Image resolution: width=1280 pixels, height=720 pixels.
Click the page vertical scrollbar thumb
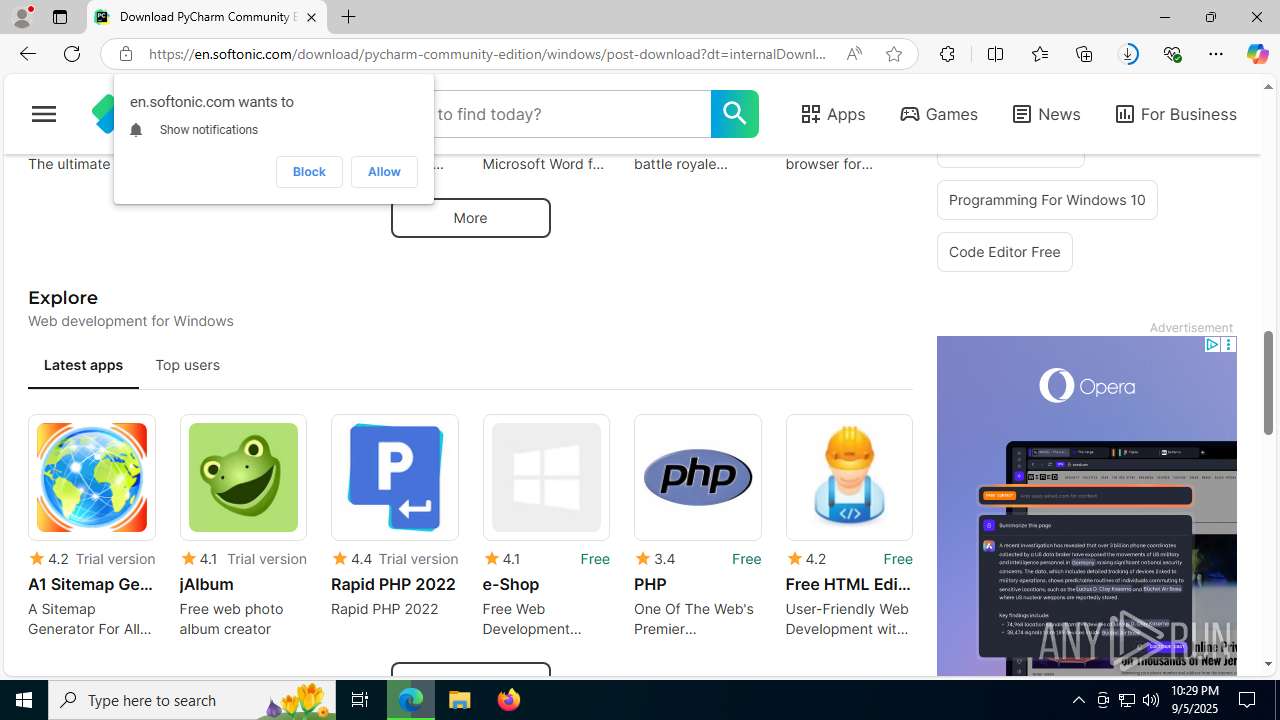(1268, 383)
